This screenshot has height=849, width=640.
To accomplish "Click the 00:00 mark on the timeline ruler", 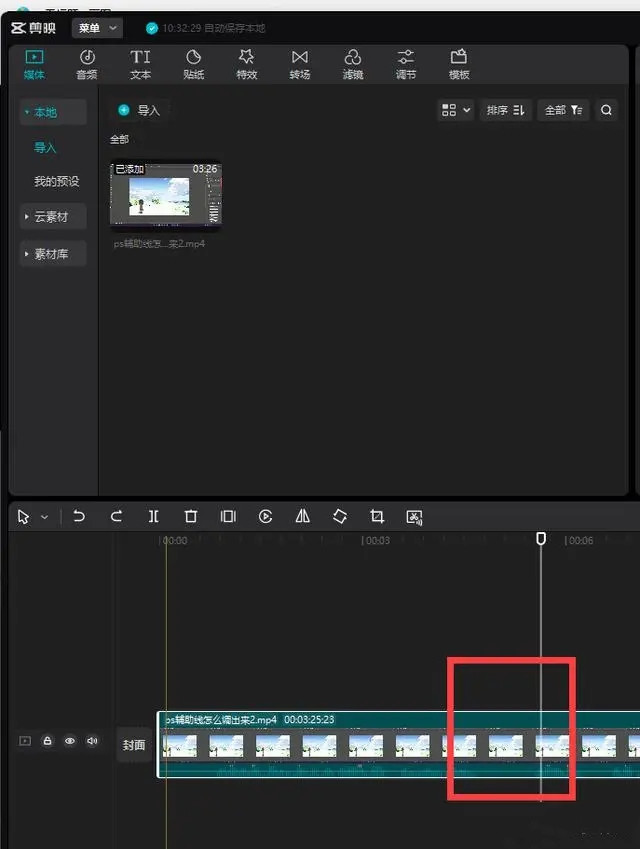I will coord(174,540).
